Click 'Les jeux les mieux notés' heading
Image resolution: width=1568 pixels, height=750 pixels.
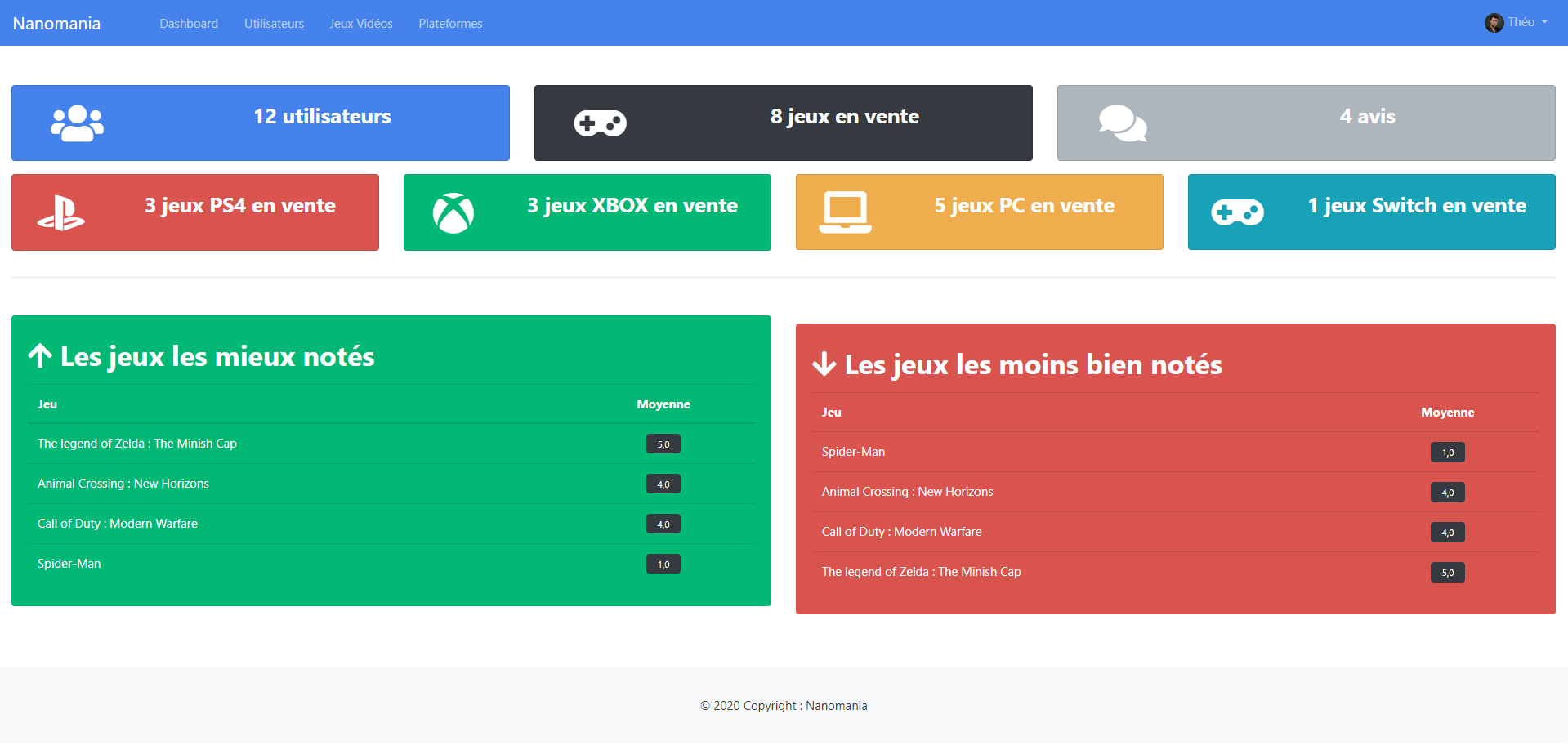(217, 357)
